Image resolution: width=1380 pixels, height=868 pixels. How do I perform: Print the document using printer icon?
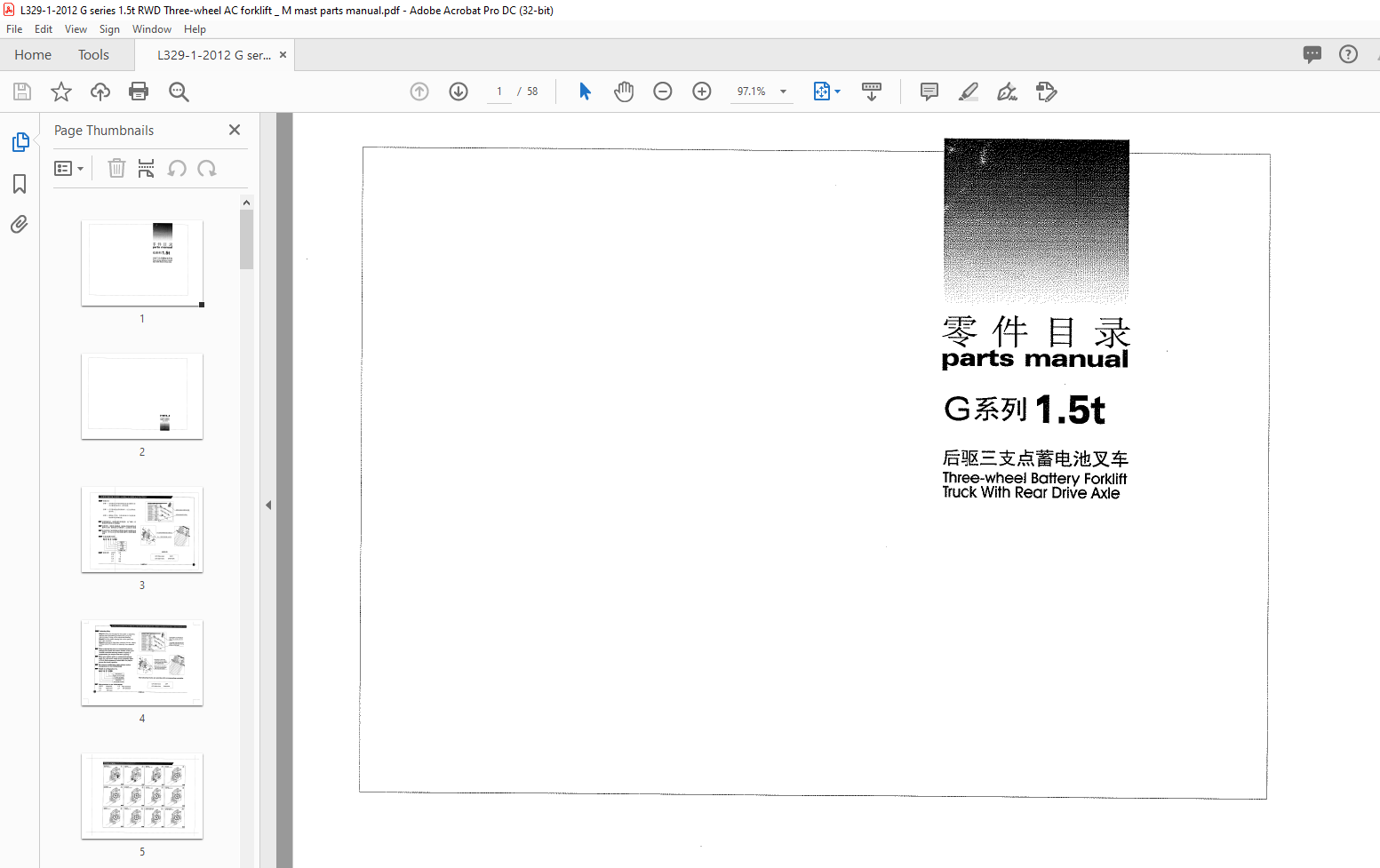coord(139,92)
